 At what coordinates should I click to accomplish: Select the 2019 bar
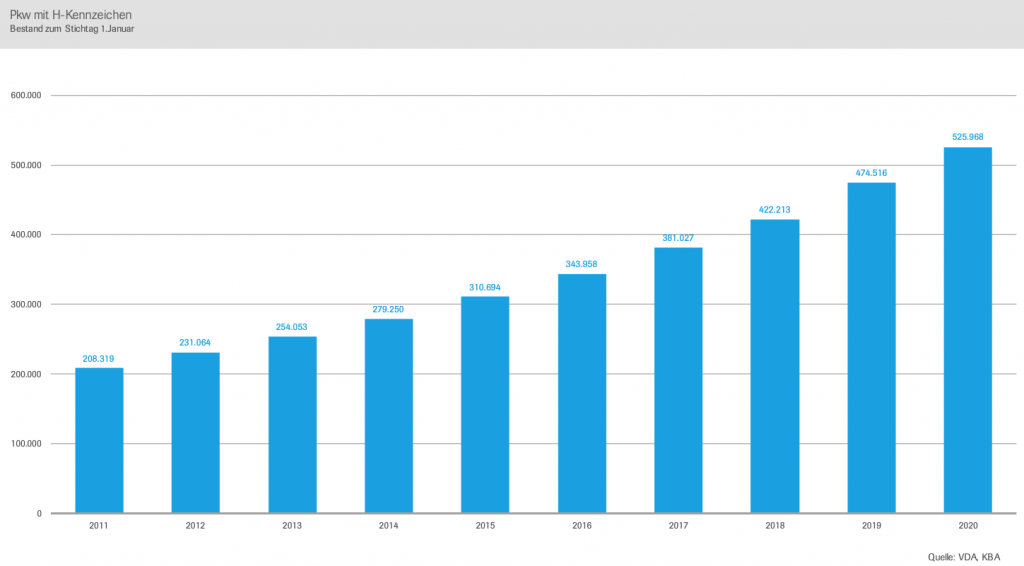click(x=872, y=348)
